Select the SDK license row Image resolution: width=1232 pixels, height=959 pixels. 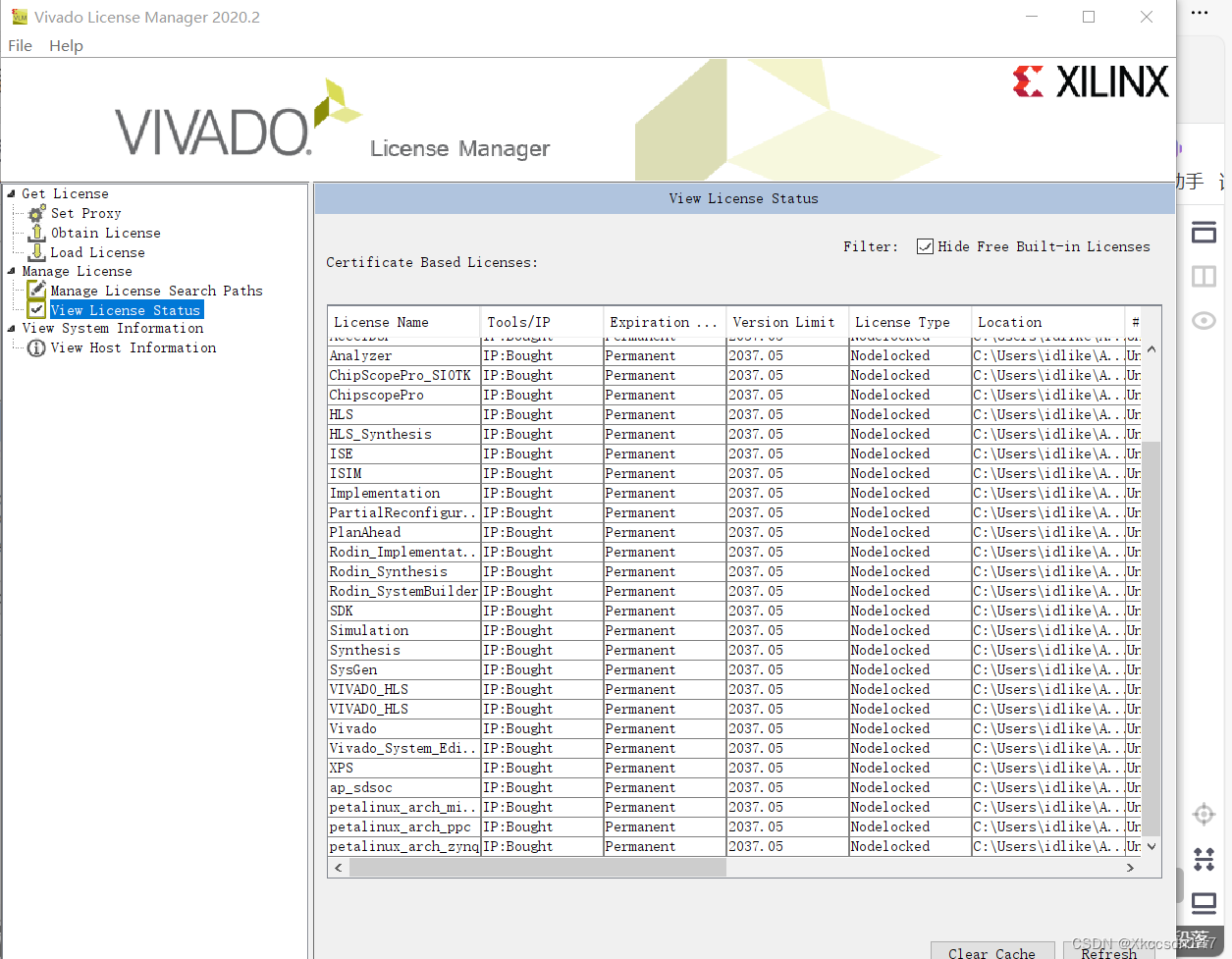[x=734, y=611]
